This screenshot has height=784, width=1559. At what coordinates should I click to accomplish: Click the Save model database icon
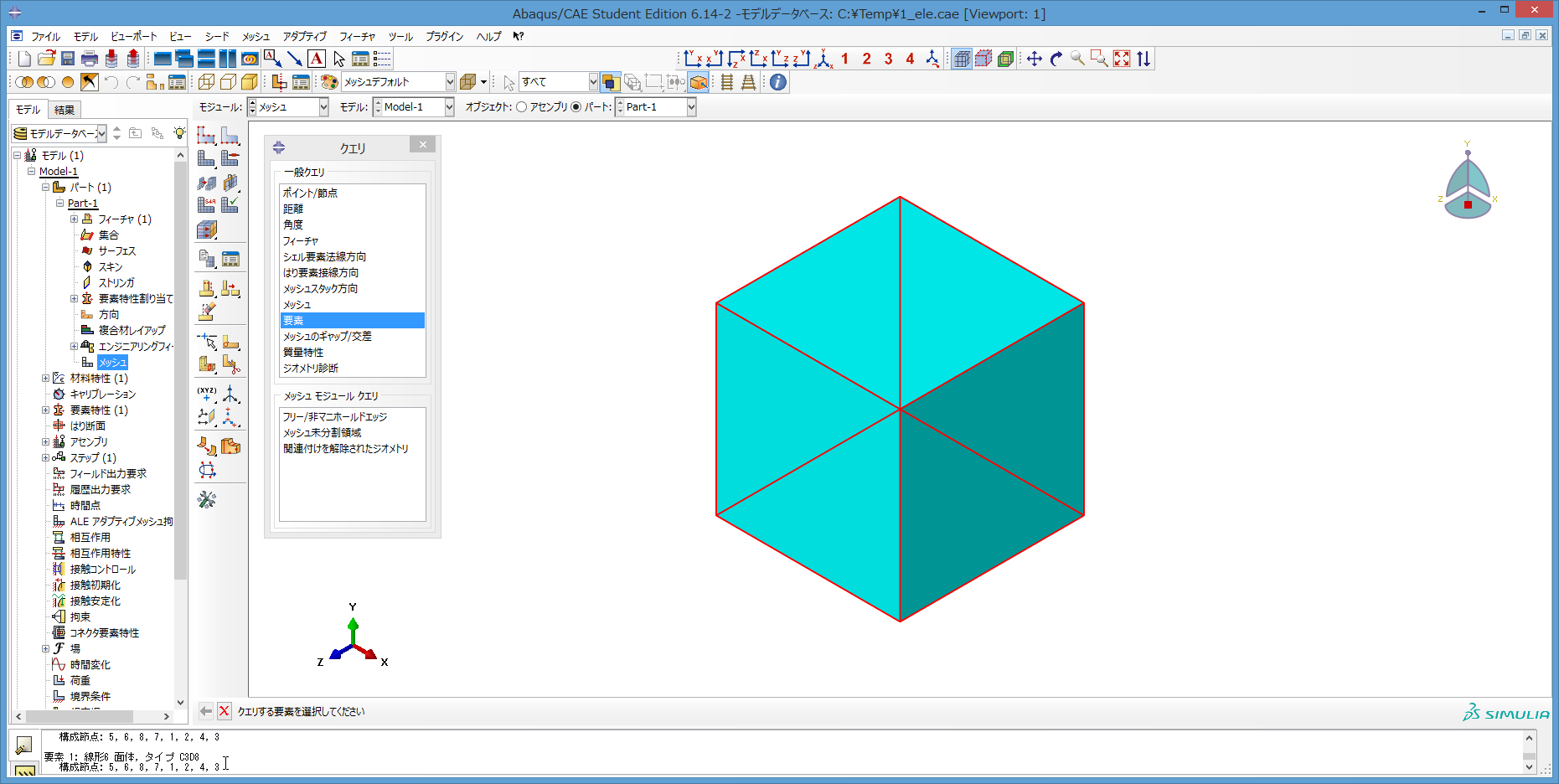coord(68,59)
